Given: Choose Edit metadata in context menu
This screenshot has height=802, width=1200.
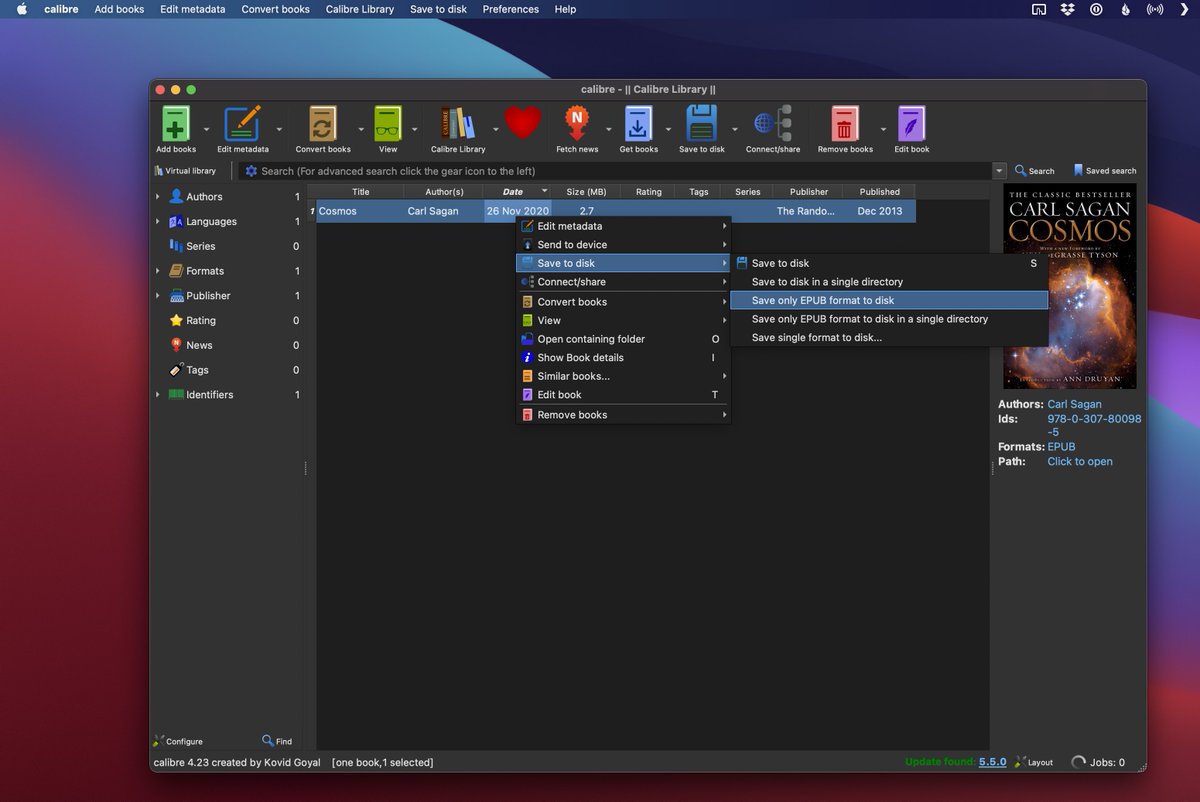Looking at the screenshot, I should (x=623, y=226).
